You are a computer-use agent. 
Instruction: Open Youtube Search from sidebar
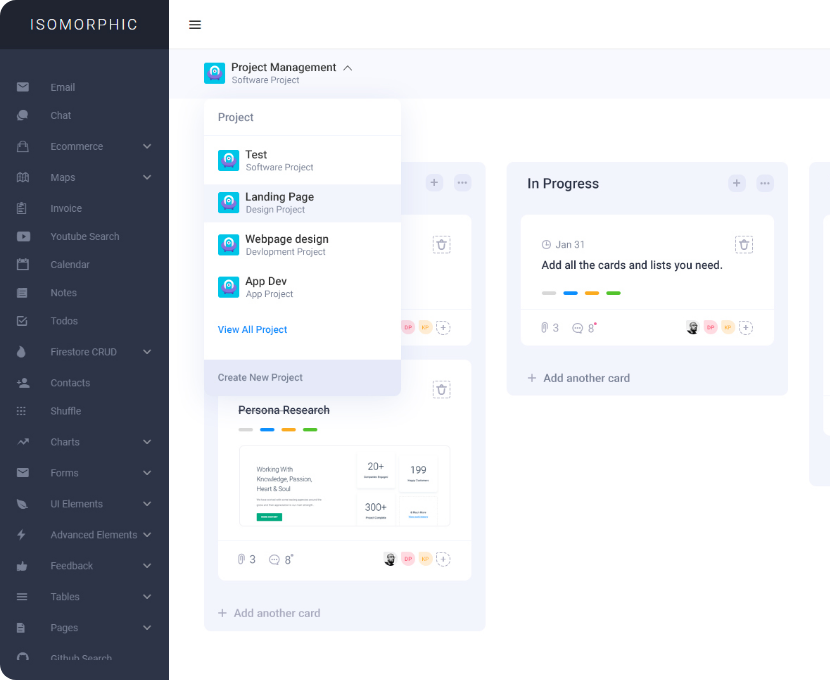pos(85,237)
